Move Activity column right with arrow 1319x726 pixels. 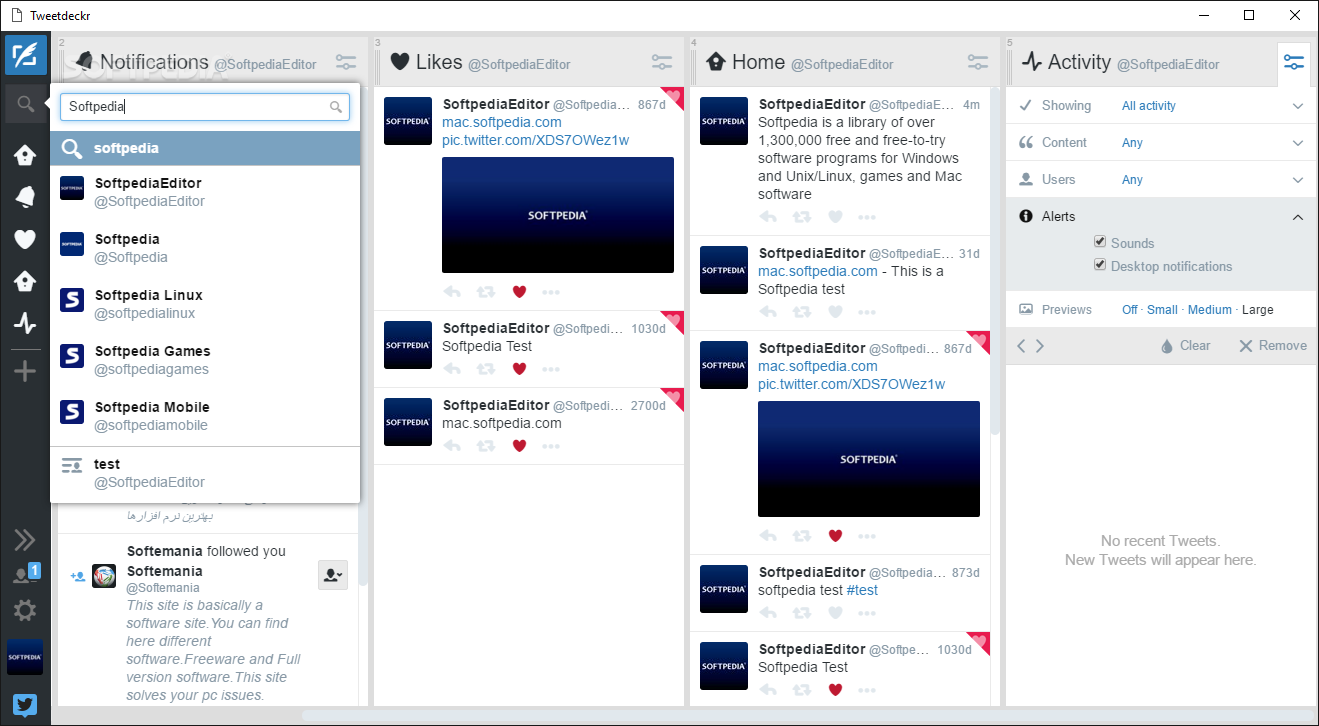(1040, 346)
